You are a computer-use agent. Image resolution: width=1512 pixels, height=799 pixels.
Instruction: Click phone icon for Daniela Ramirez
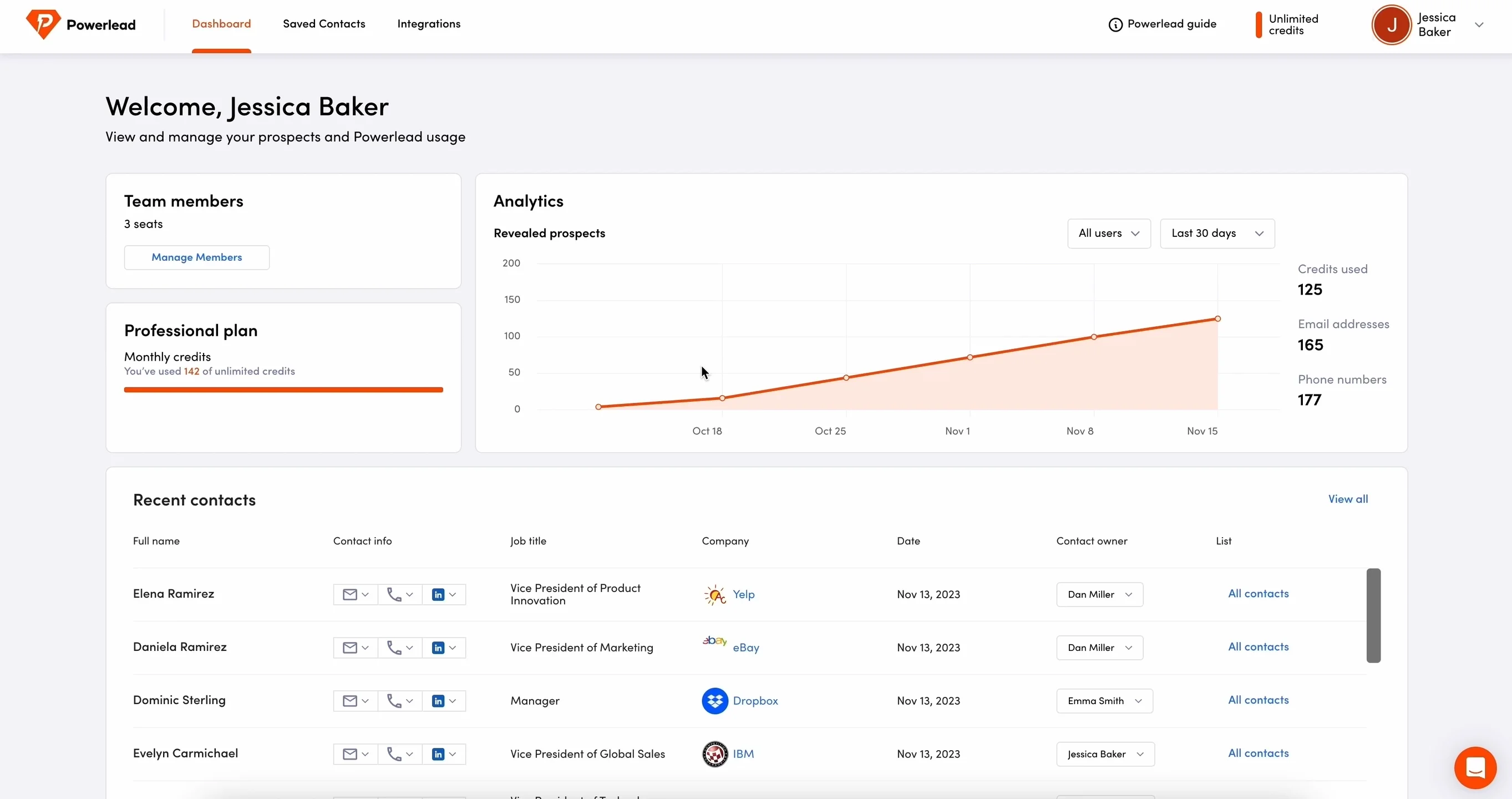[394, 648]
